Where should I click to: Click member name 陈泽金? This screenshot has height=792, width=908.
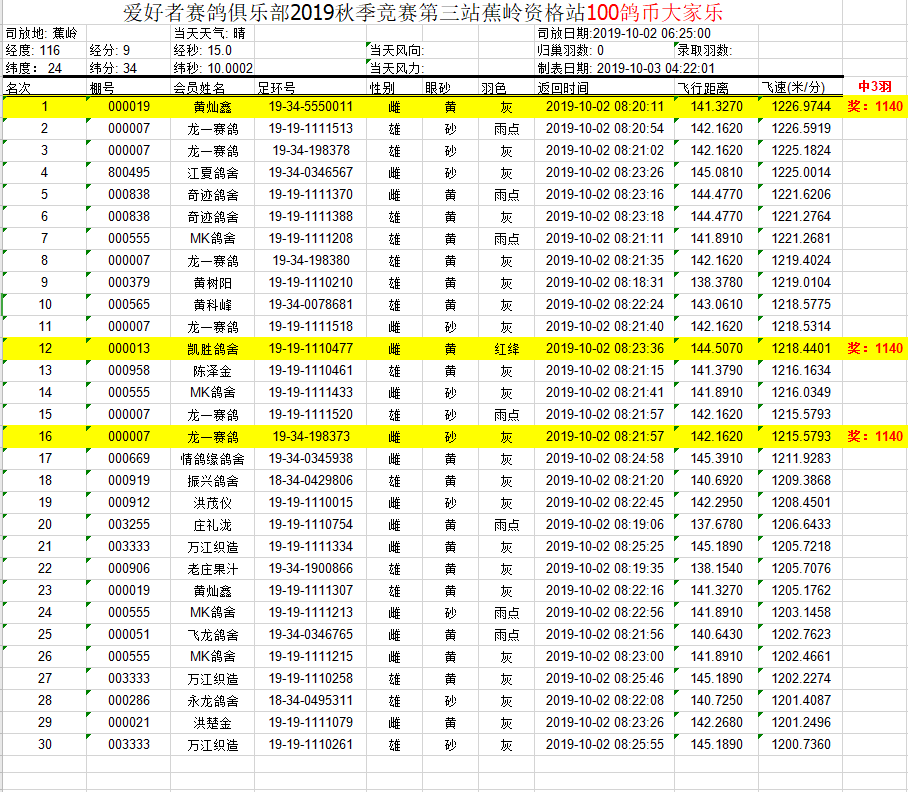point(213,371)
